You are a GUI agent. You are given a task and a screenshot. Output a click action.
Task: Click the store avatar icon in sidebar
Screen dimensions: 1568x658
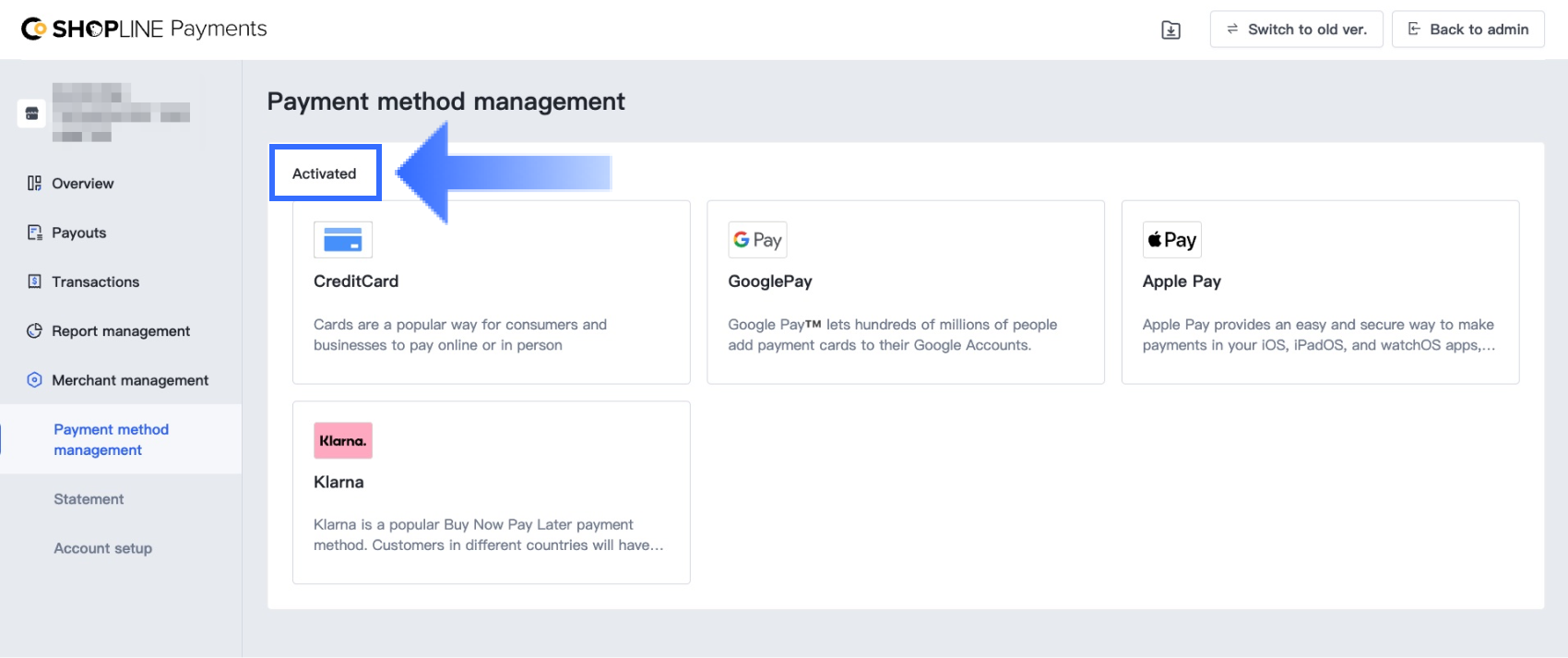point(31,114)
